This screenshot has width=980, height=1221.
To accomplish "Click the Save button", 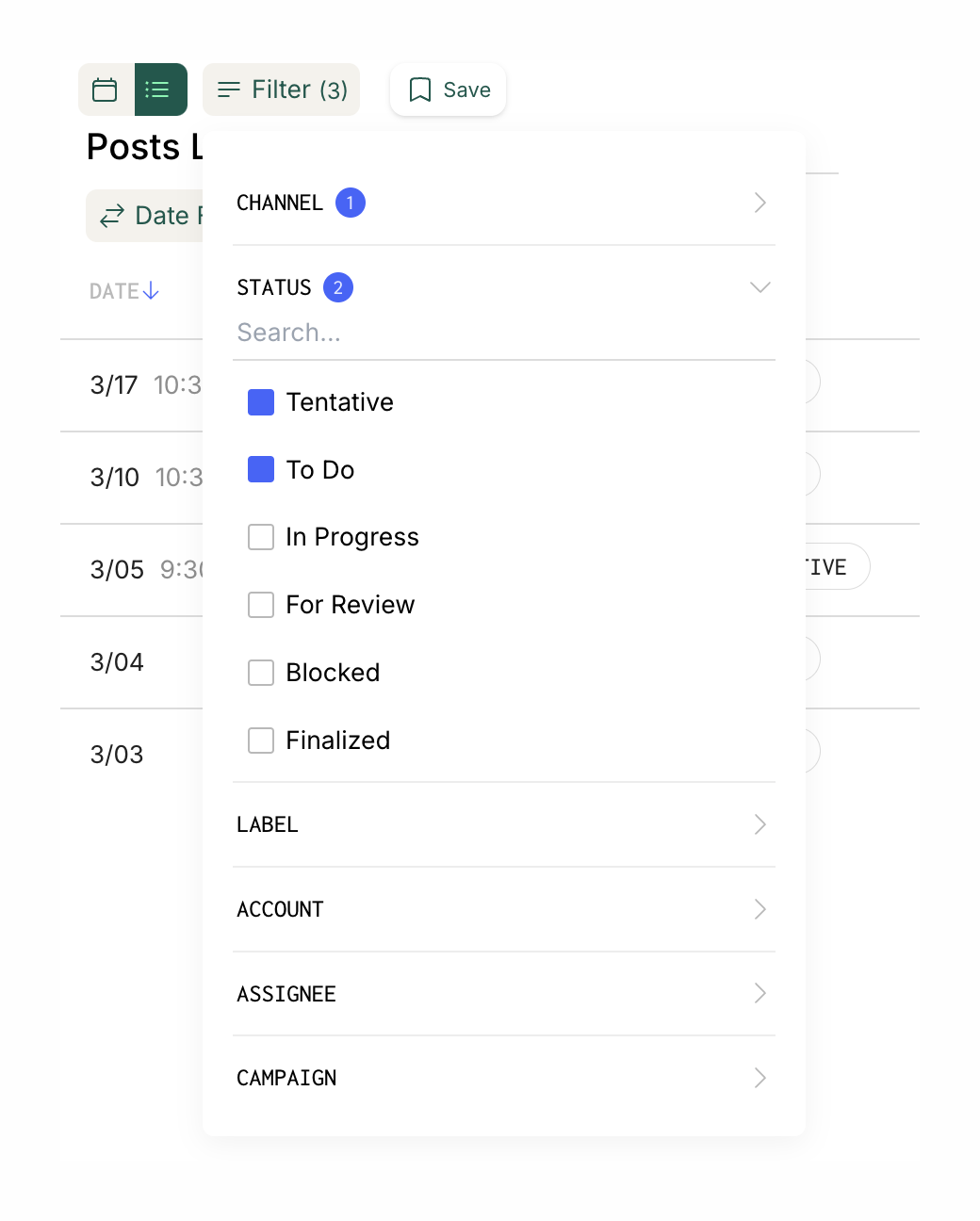I will tap(448, 90).
